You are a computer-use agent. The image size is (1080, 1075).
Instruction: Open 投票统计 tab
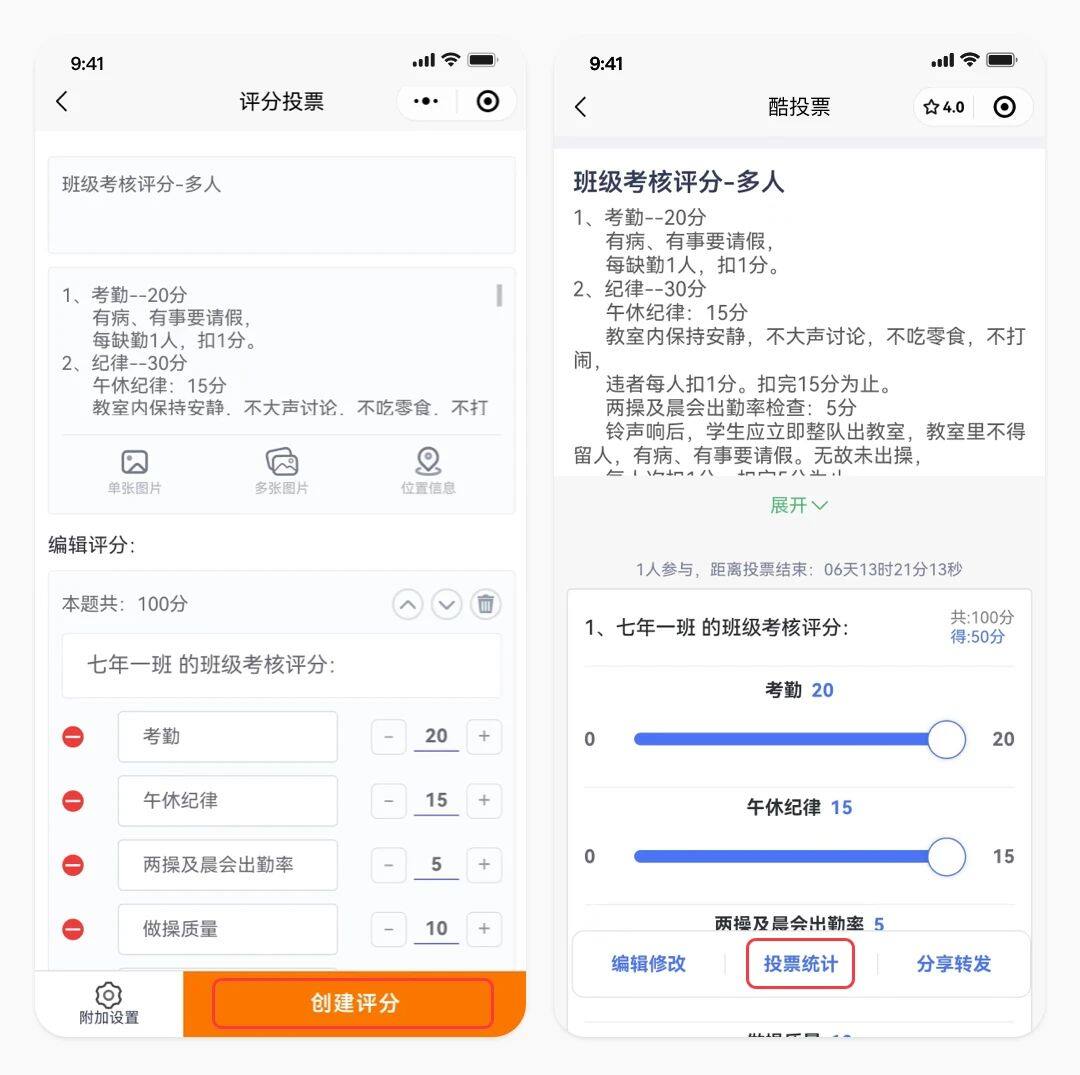click(x=800, y=963)
